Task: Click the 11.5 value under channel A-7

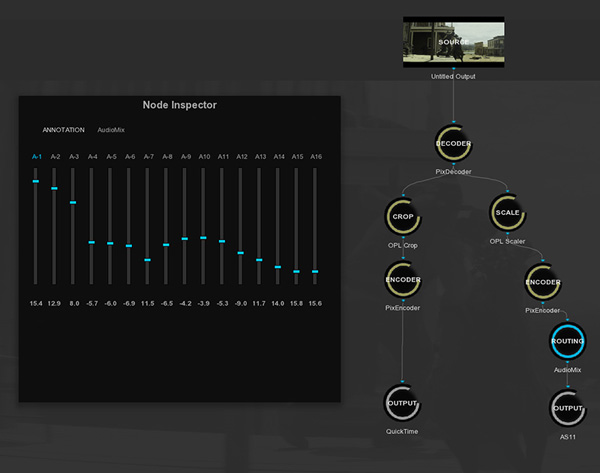Action: coord(148,303)
